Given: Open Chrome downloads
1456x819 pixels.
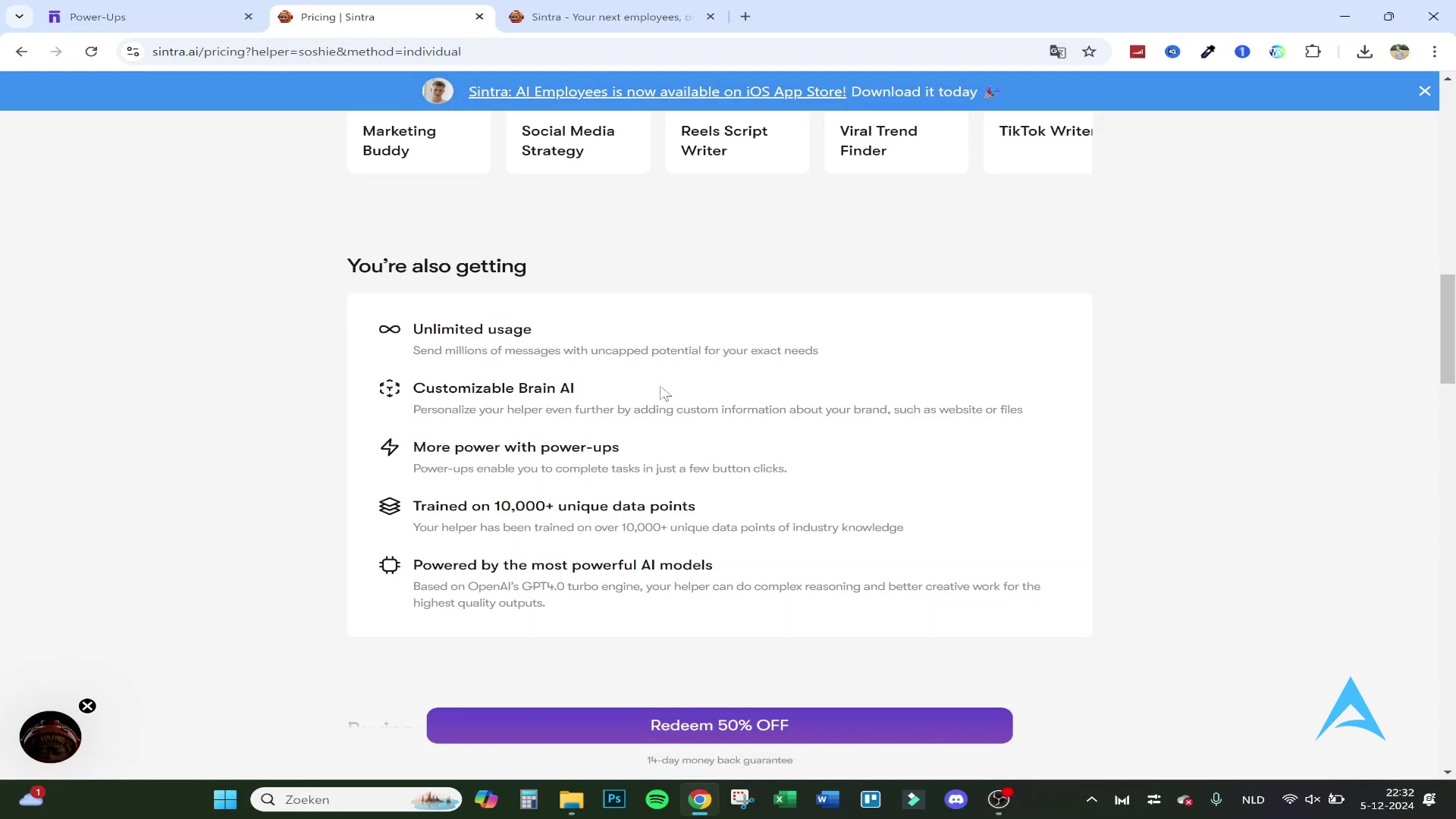Looking at the screenshot, I should (x=1364, y=52).
